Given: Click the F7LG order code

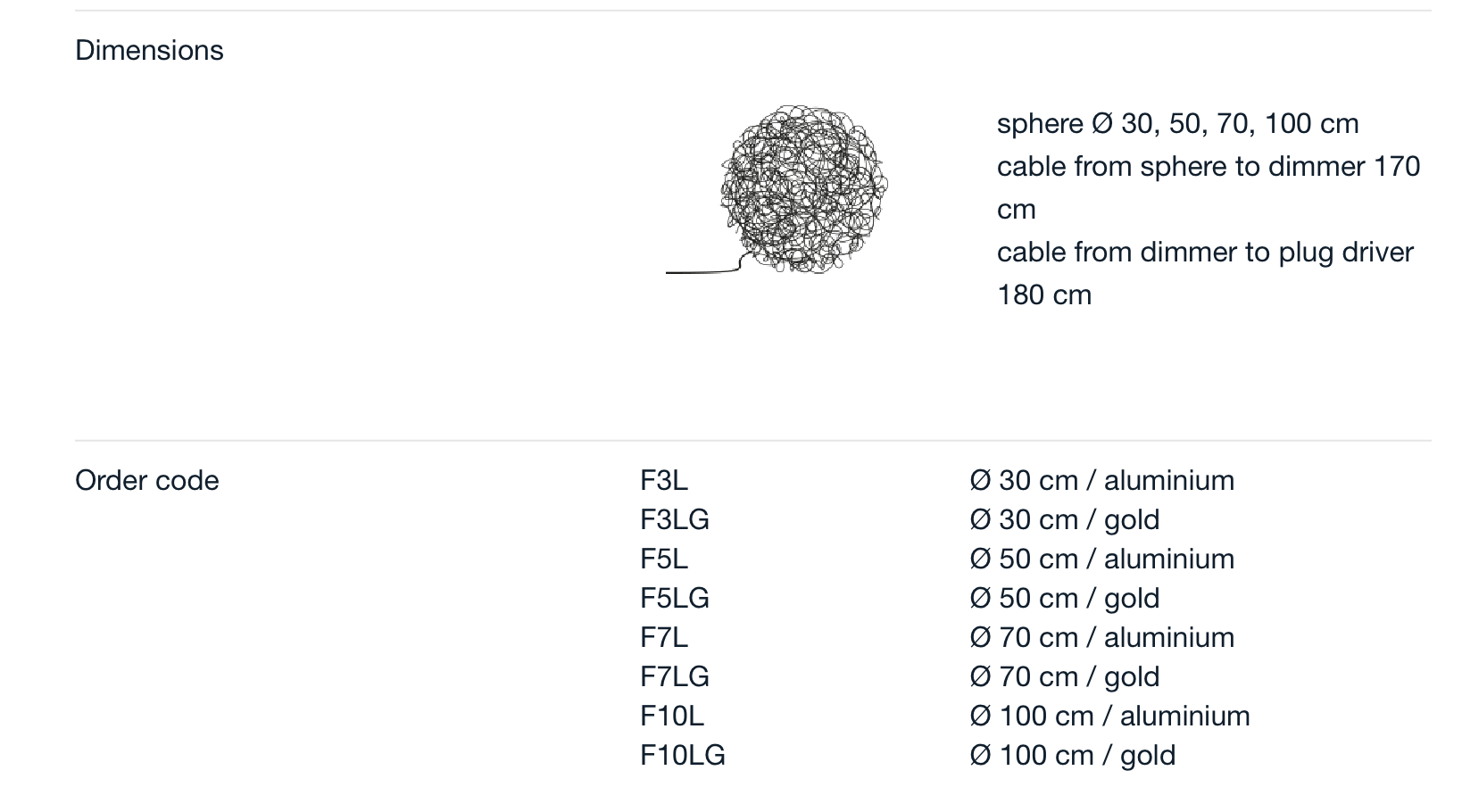Looking at the screenshot, I should coord(675,677).
